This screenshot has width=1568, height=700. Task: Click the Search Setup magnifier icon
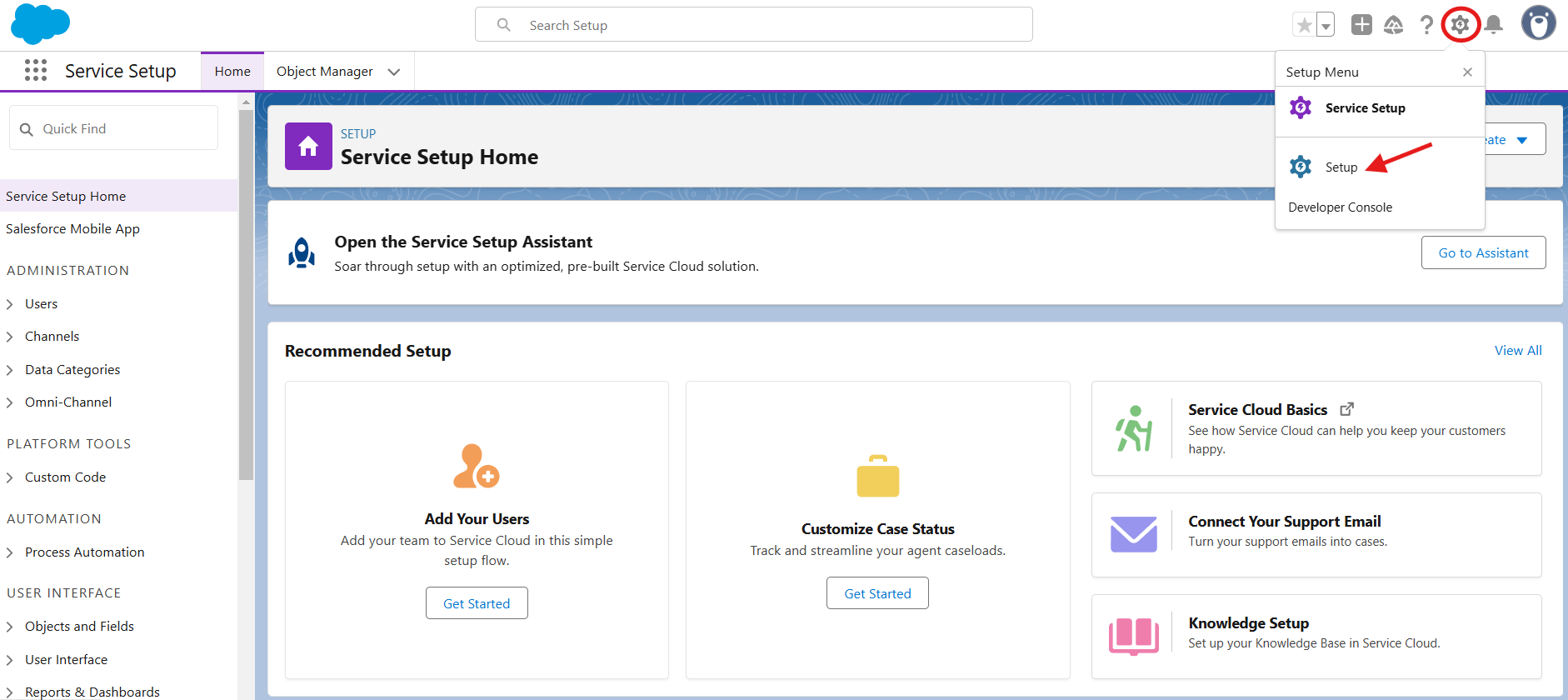click(x=503, y=25)
